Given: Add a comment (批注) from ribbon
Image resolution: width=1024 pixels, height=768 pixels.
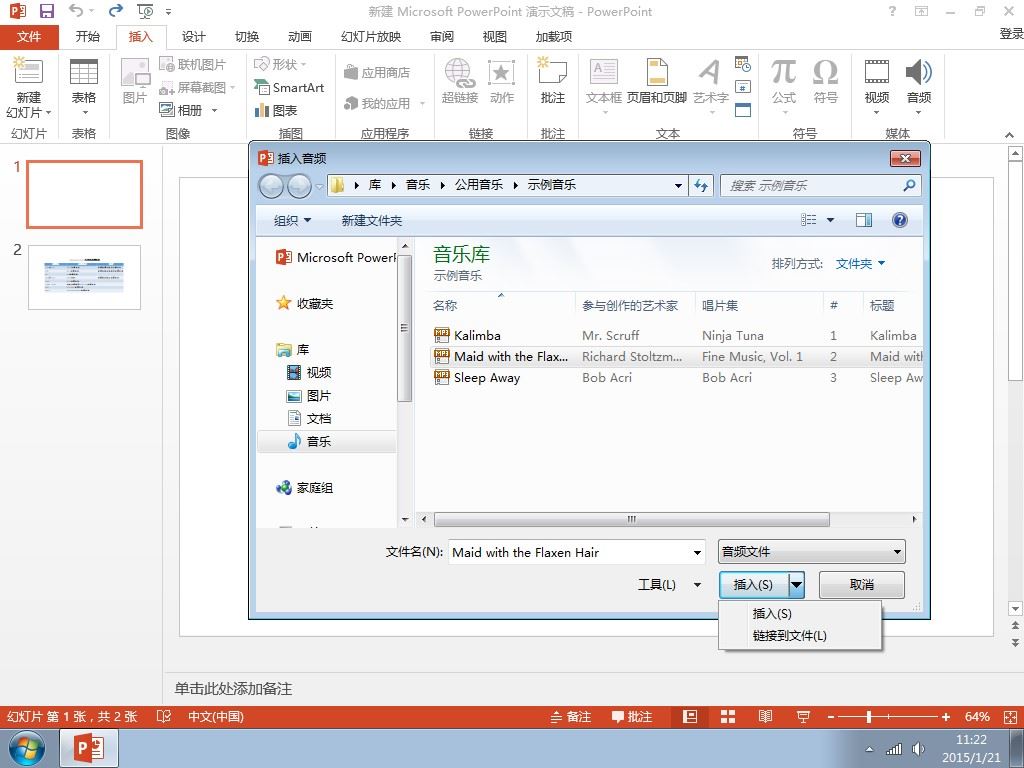Looking at the screenshot, I should (x=552, y=81).
